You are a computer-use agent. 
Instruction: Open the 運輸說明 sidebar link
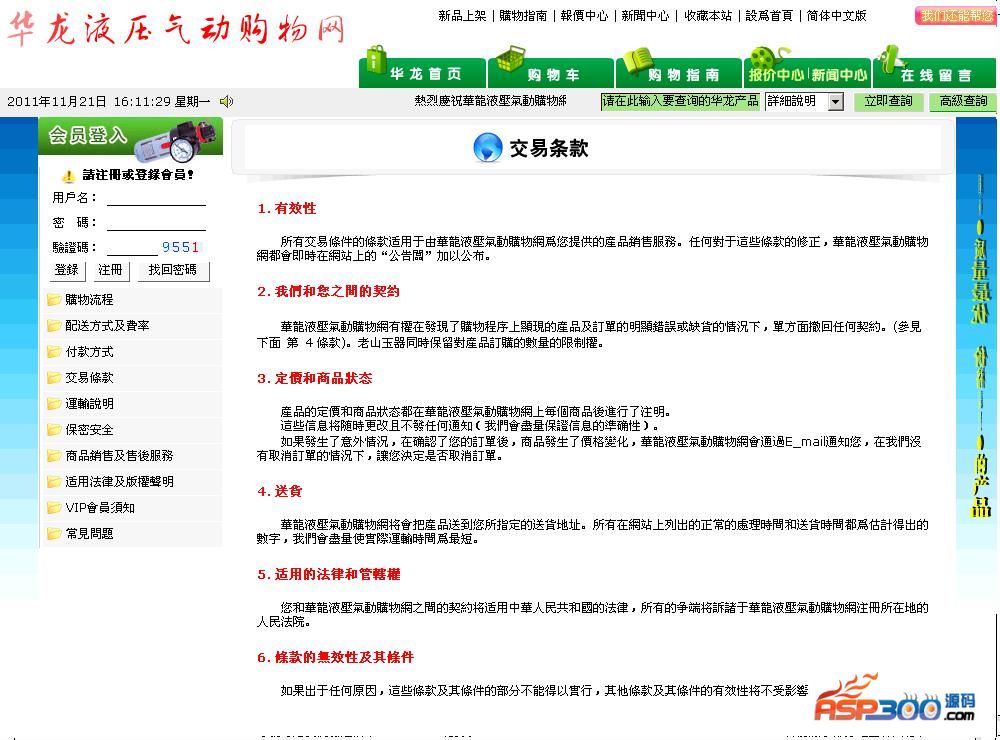pyautogui.click(x=89, y=403)
